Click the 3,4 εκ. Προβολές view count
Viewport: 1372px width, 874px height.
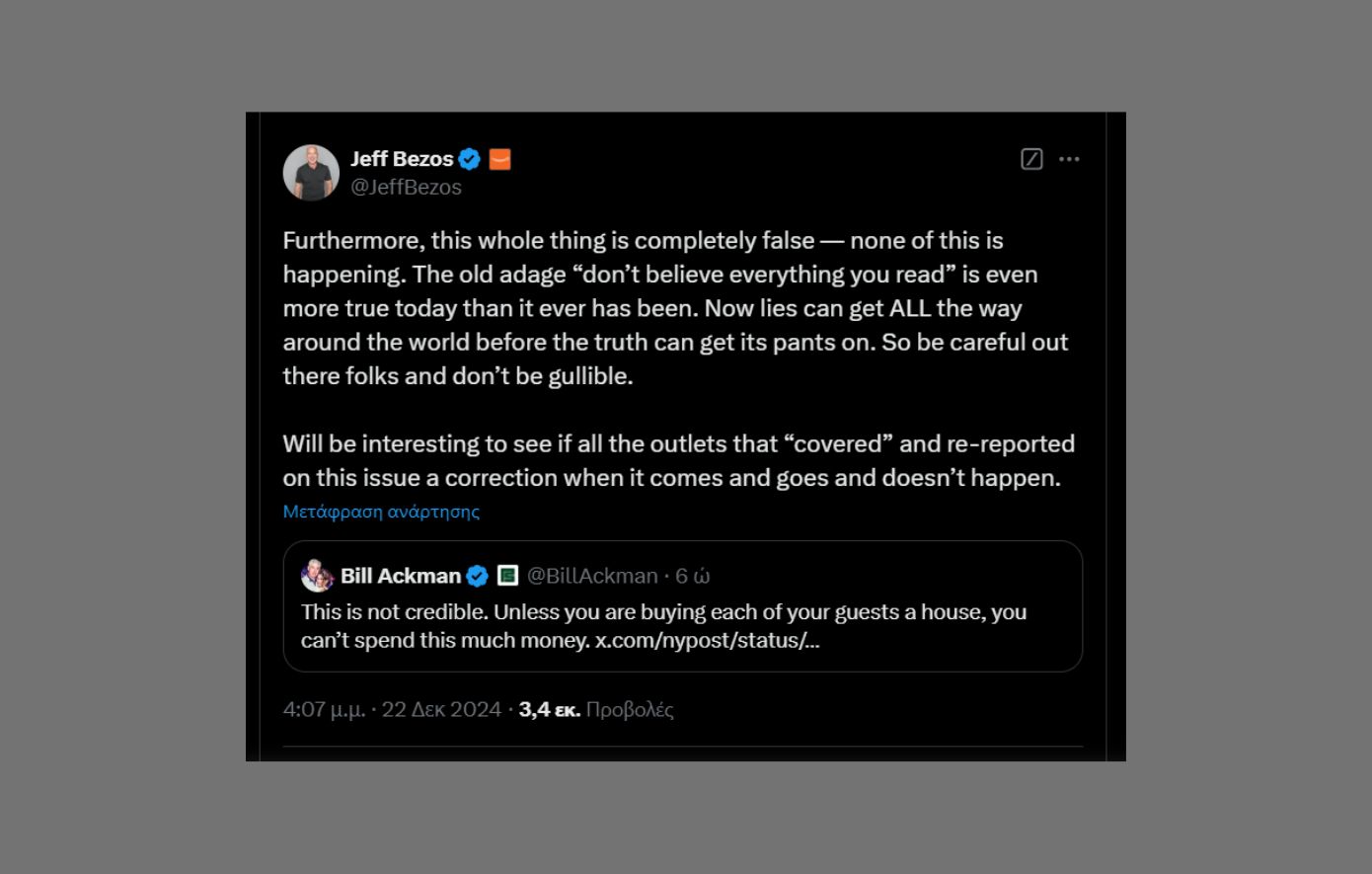(x=595, y=709)
